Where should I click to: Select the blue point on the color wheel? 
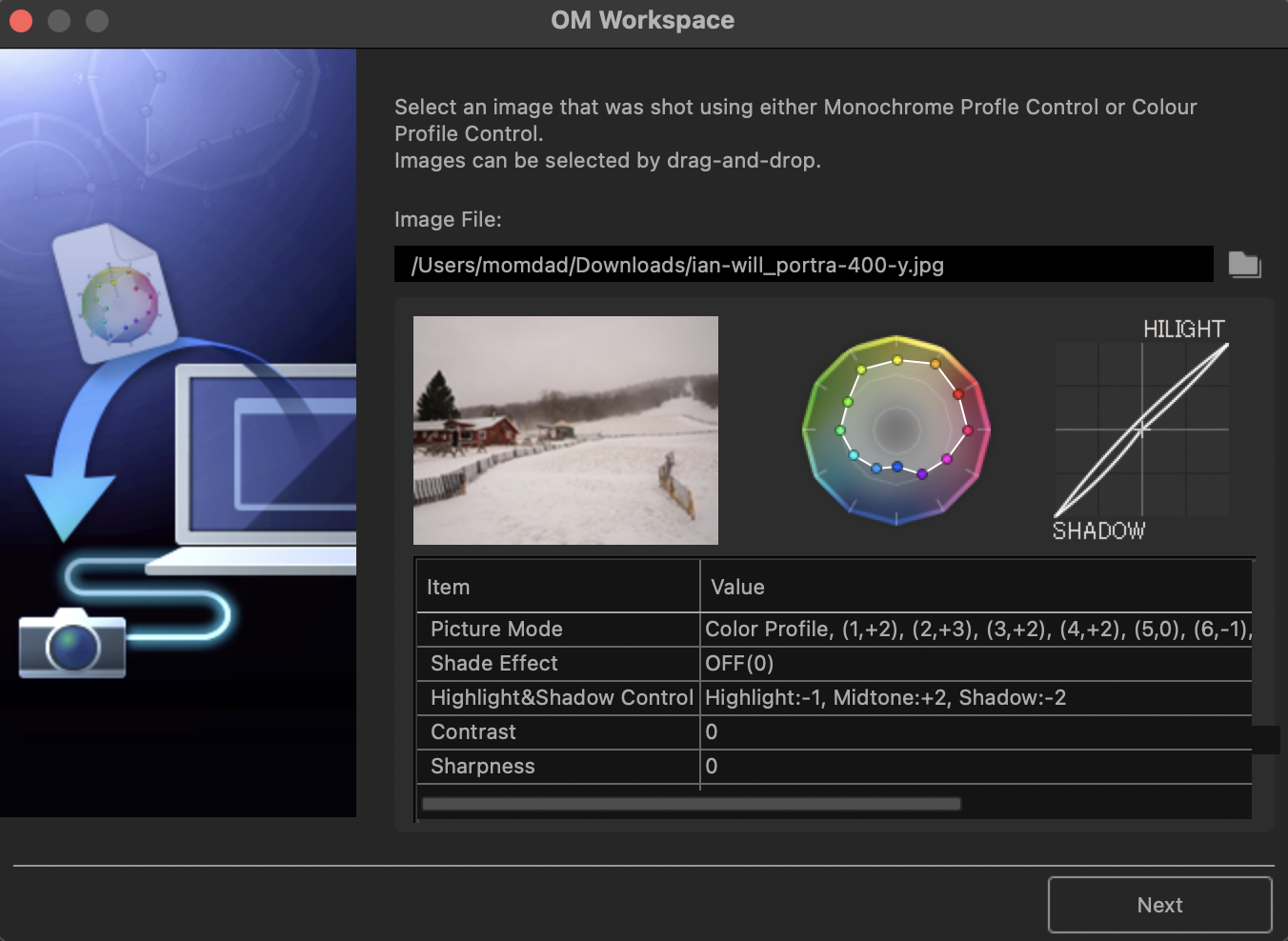(x=897, y=467)
